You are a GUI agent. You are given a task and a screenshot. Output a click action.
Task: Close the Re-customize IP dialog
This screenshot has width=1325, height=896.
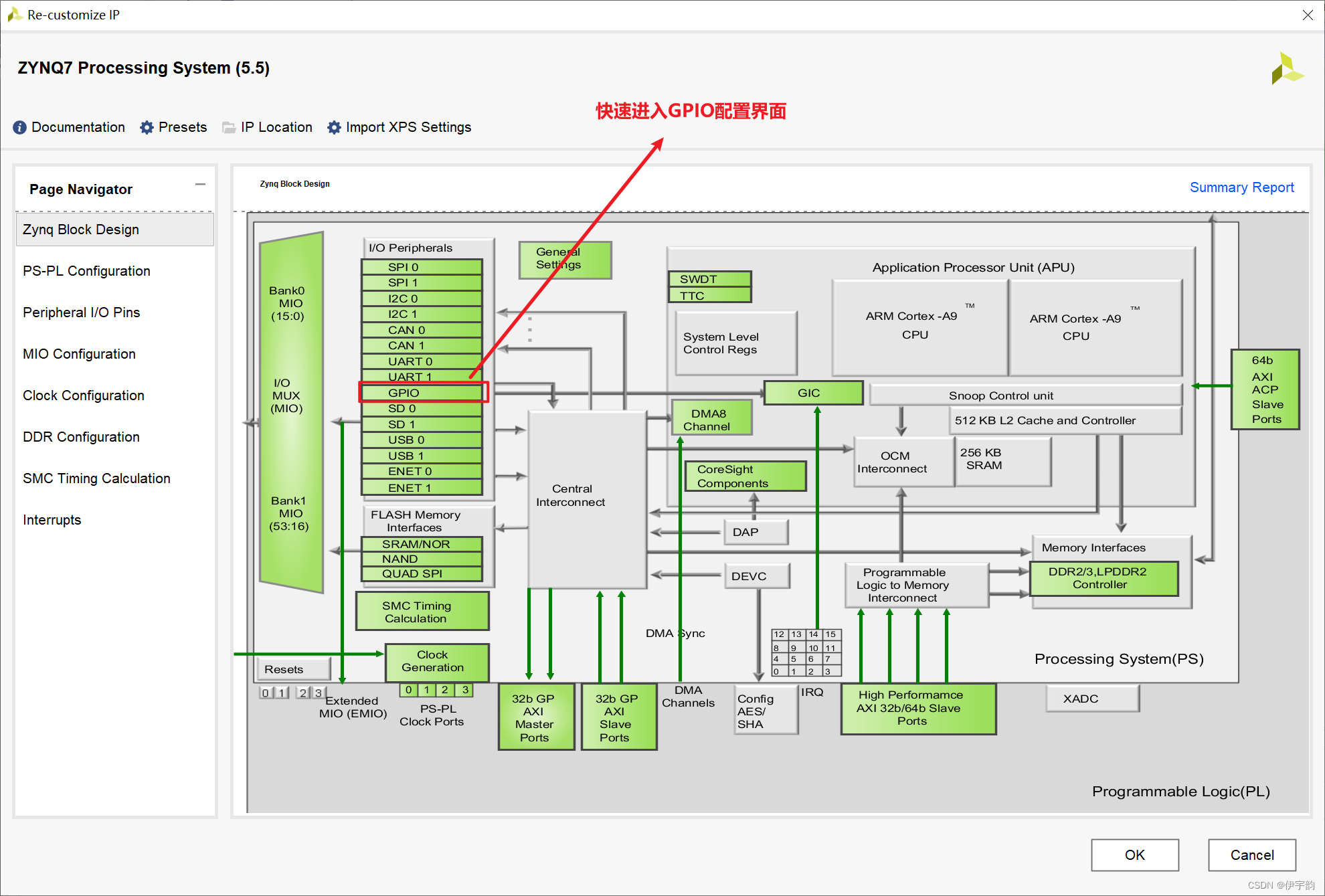click(x=1307, y=15)
